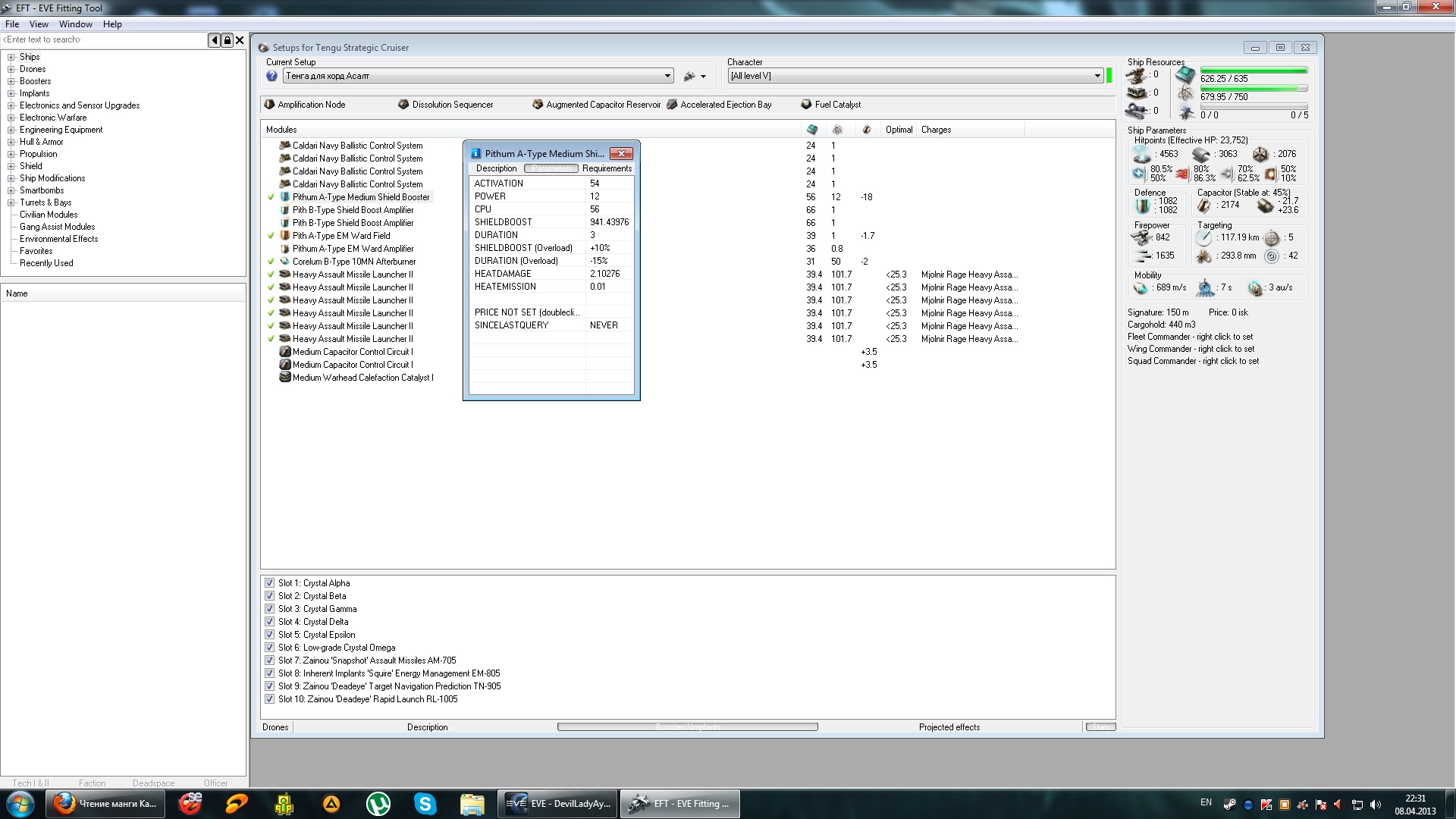The image size is (1456, 819).
Task: Click the Defence tank icon
Action: click(1143, 206)
